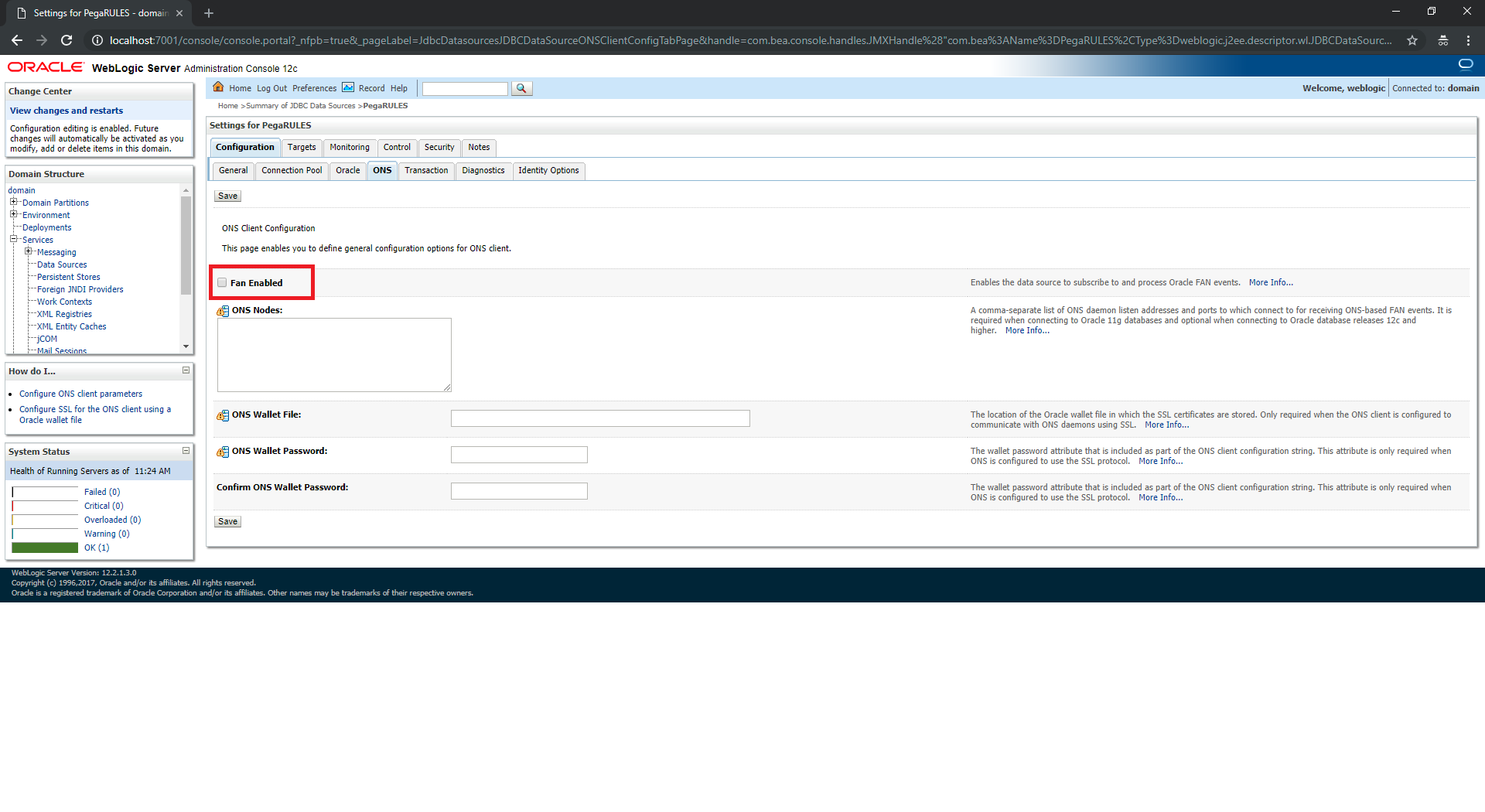Image resolution: width=1485 pixels, height=812 pixels.
Task: Open Preferences in the toolbar
Action: (314, 88)
